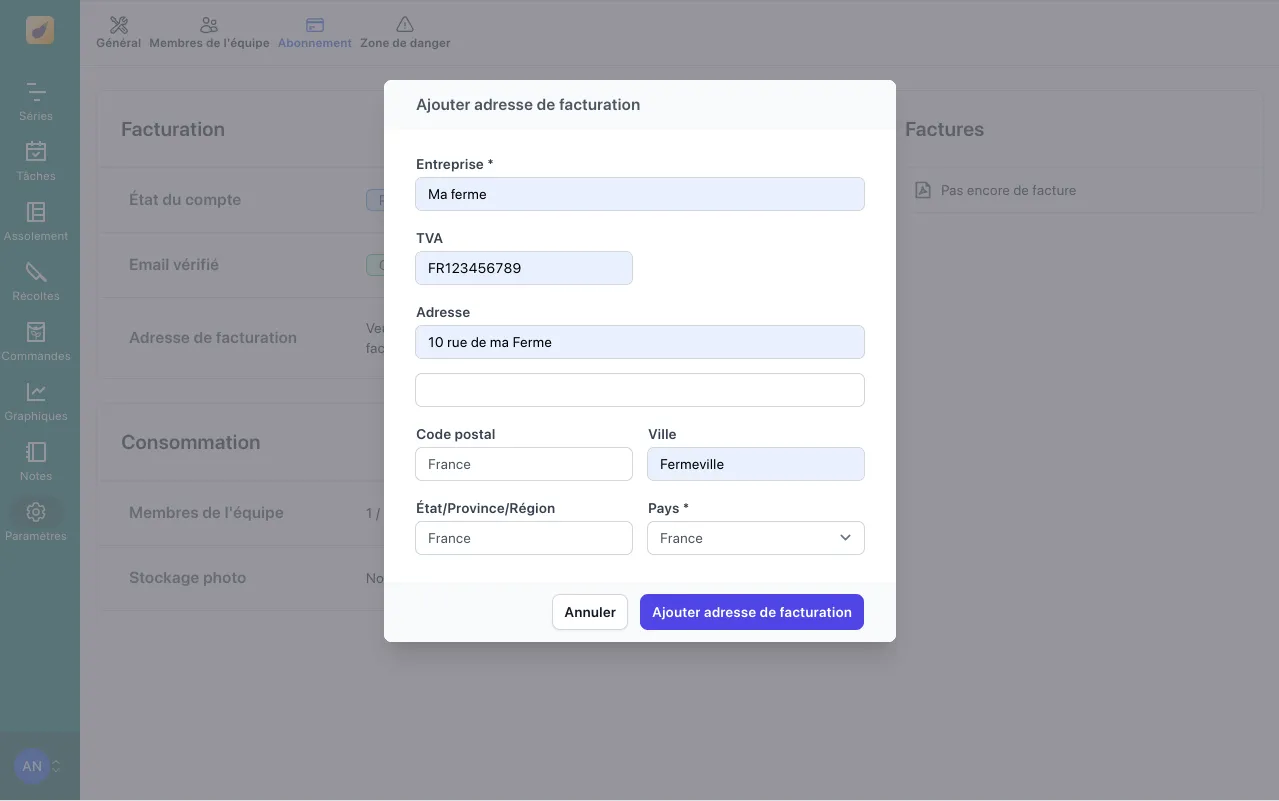Viewport: 1279px width, 801px height.
Task: Open the Assolement sidebar icon
Action: [x=36, y=212]
